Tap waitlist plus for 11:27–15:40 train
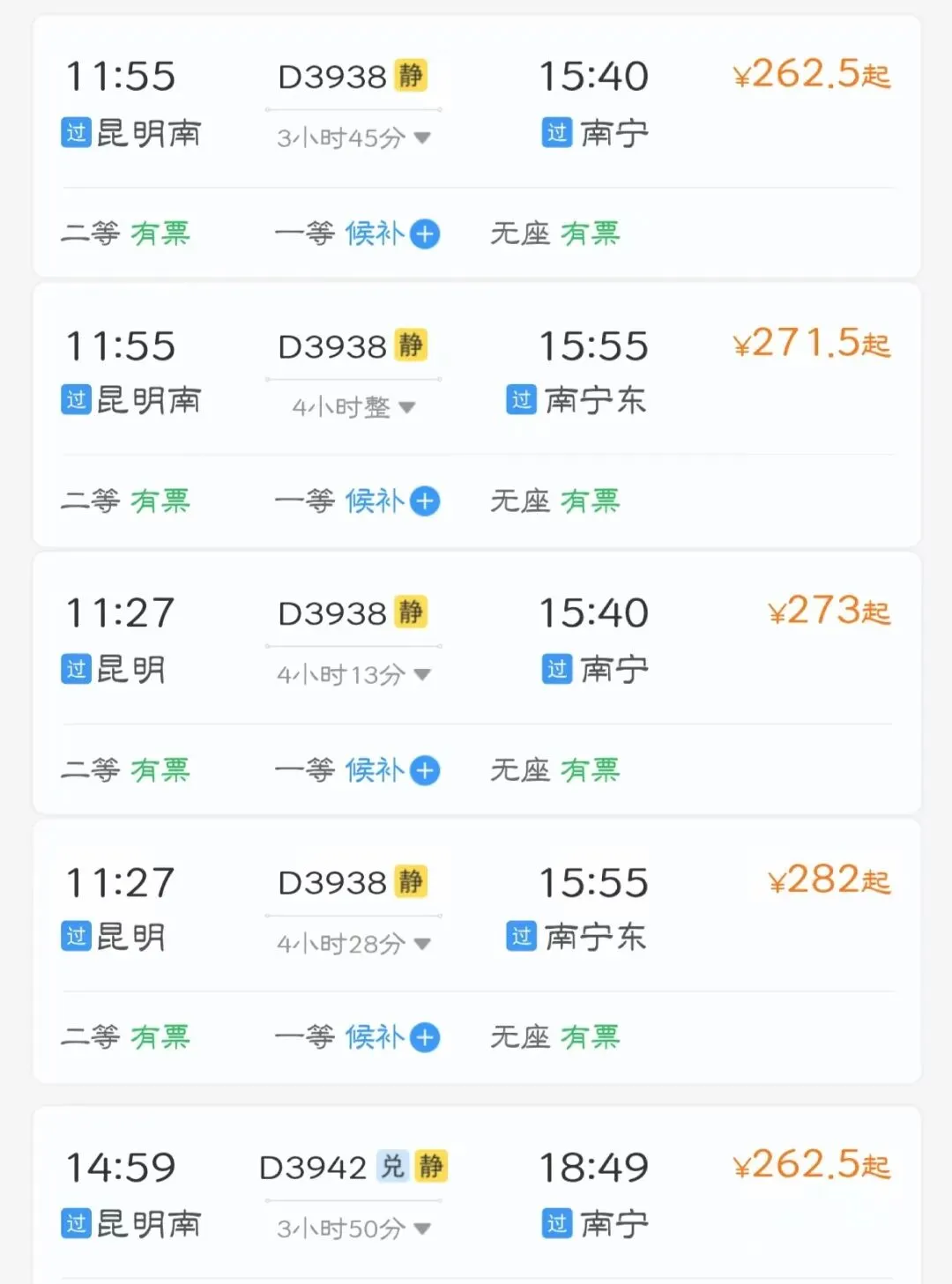The width and height of the screenshot is (952, 1284). tap(425, 771)
